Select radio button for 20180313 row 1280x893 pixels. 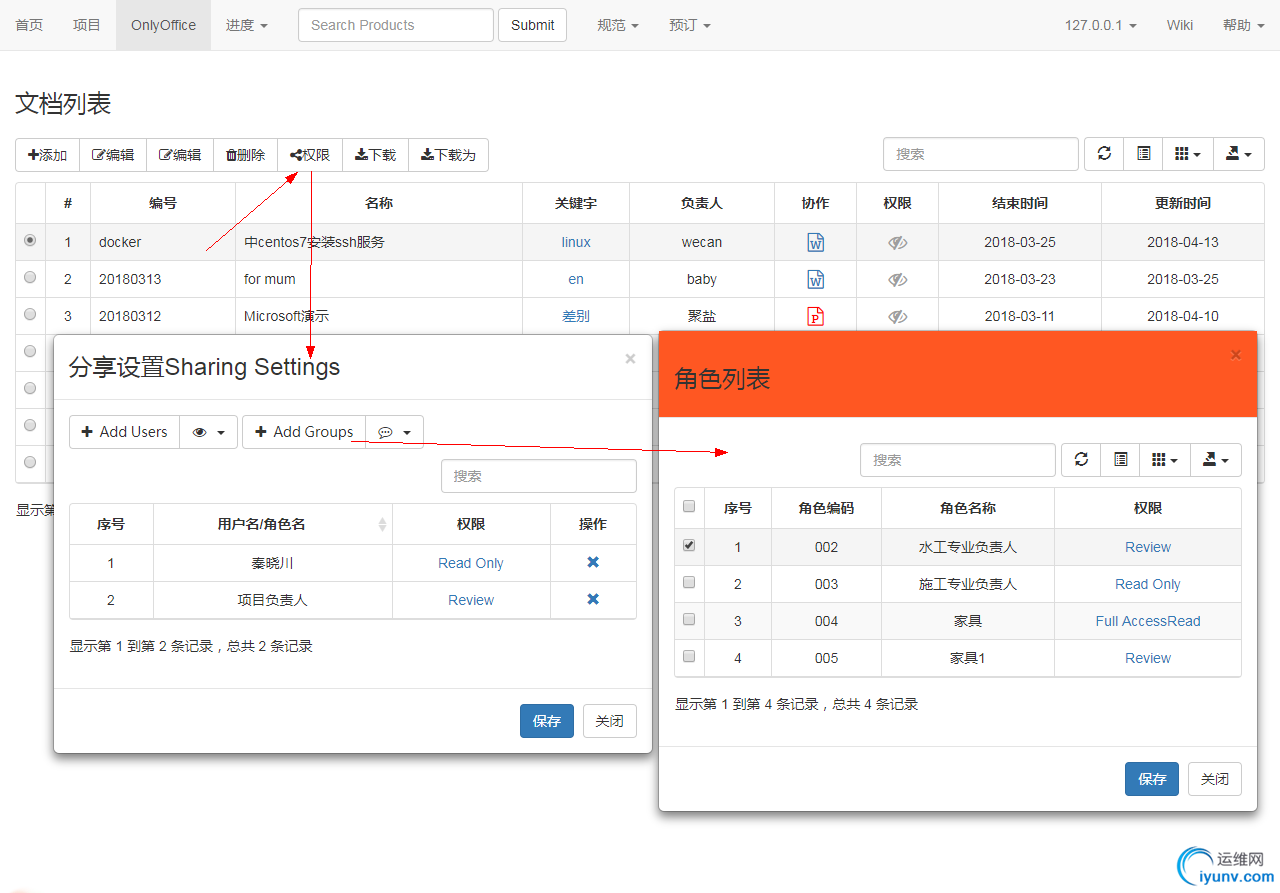30,277
